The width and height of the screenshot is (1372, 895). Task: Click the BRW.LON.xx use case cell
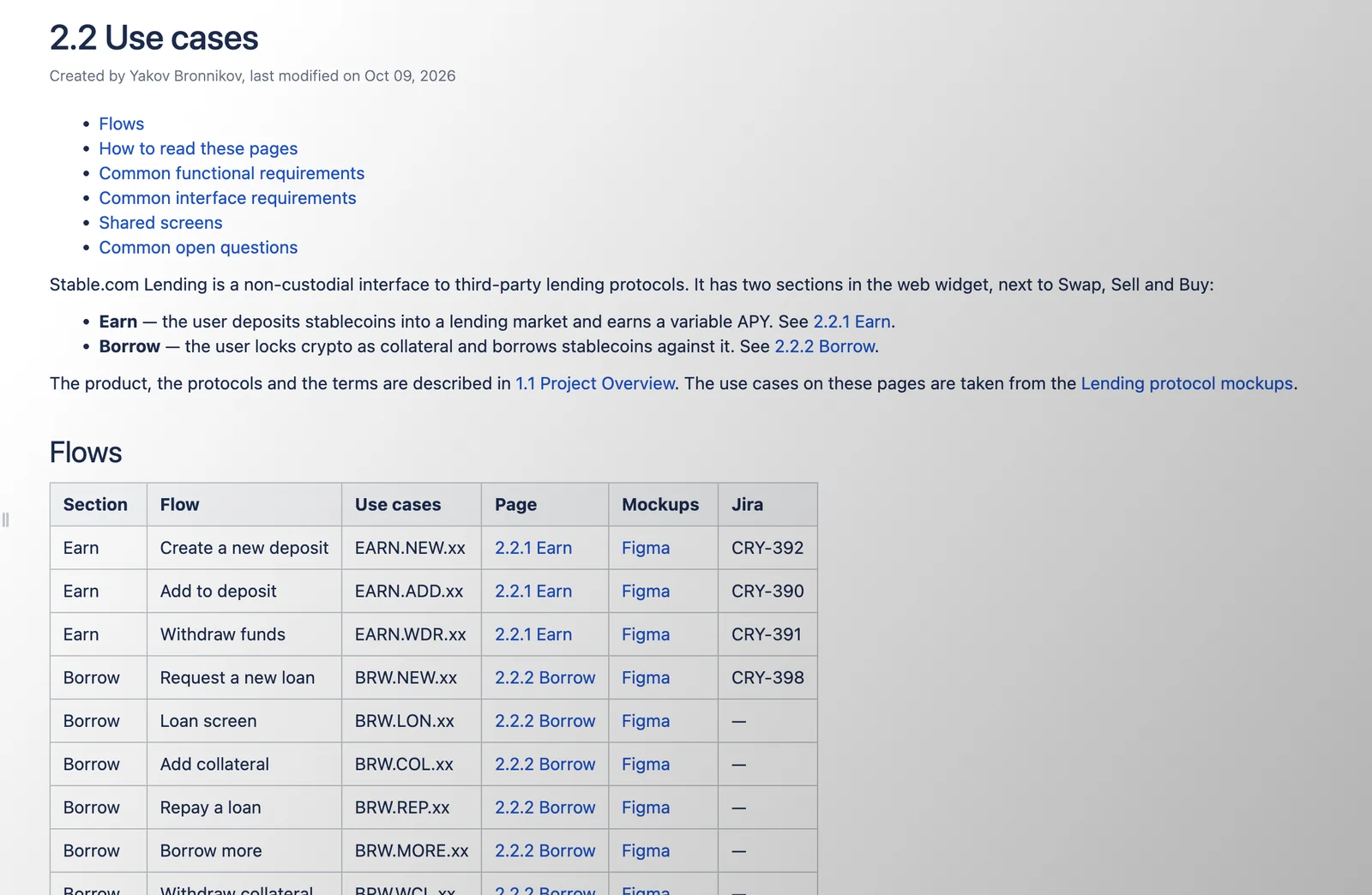[x=412, y=721]
